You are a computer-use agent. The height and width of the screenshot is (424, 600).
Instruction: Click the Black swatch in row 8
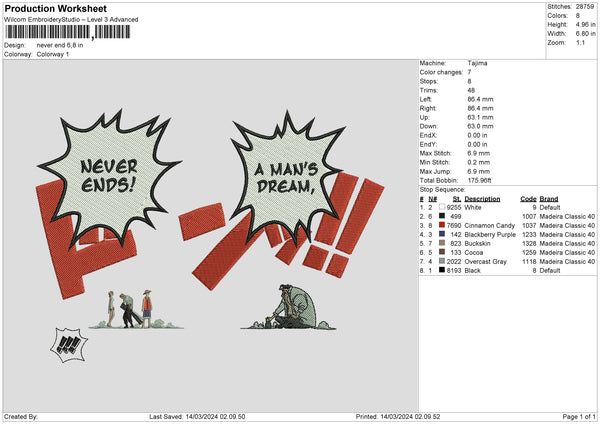click(x=442, y=270)
